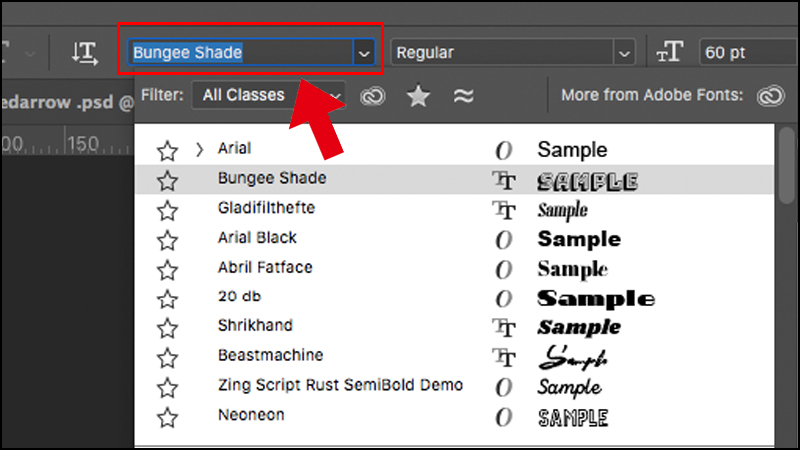This screenshot has height=450, width=800.
Task: Favorite the Arial font star
Action: [x=168, y=151]
